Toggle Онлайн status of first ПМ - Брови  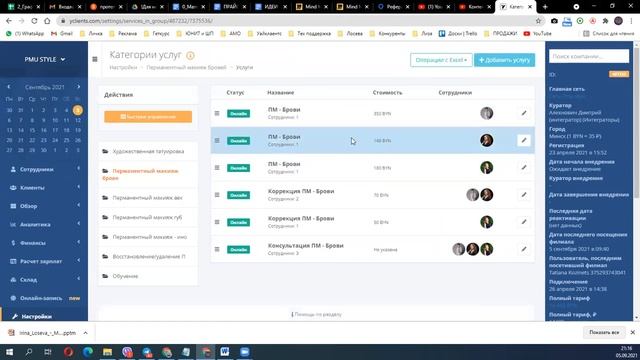(238, 113)
